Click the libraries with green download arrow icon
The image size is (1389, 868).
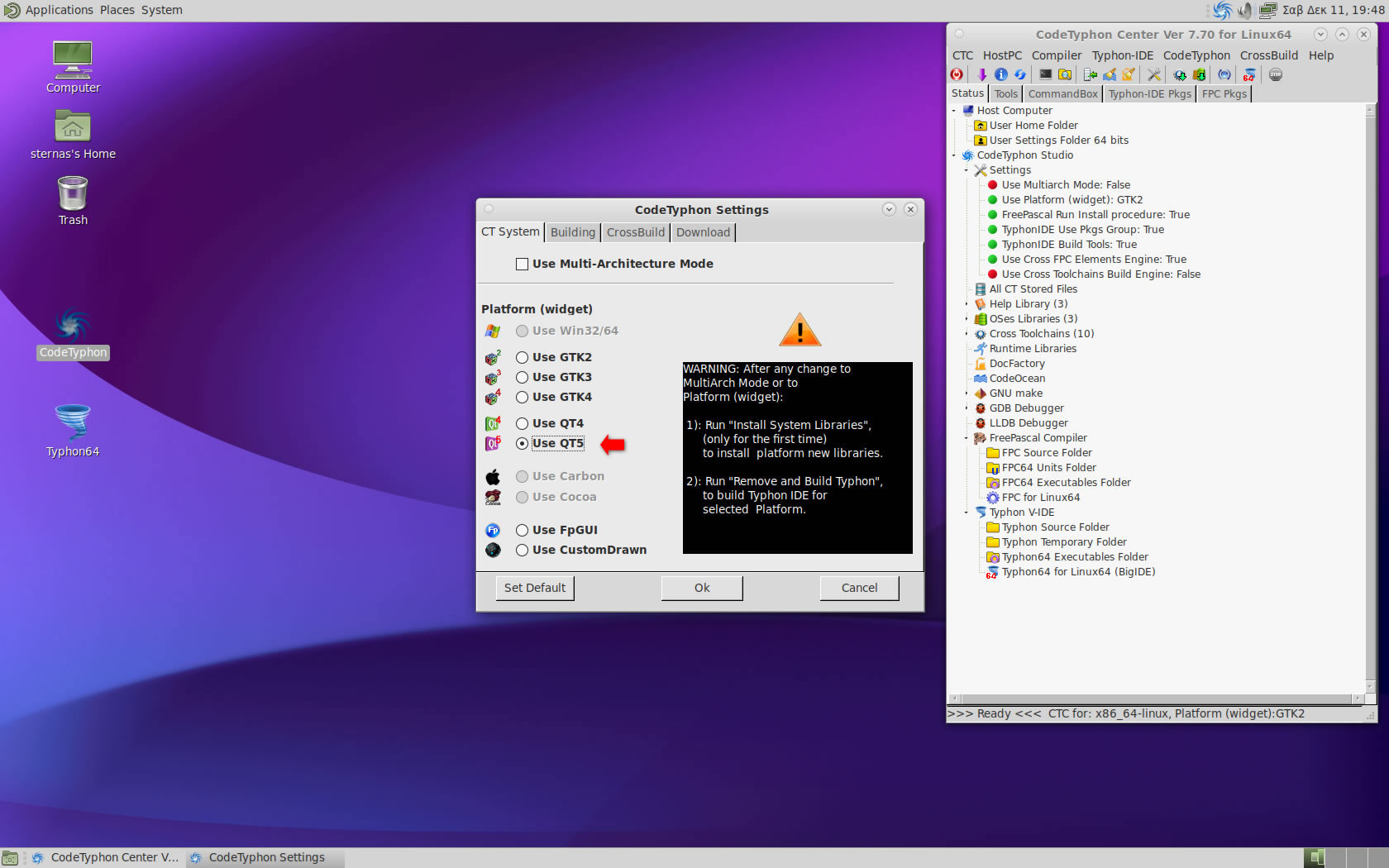(1199, 74)
